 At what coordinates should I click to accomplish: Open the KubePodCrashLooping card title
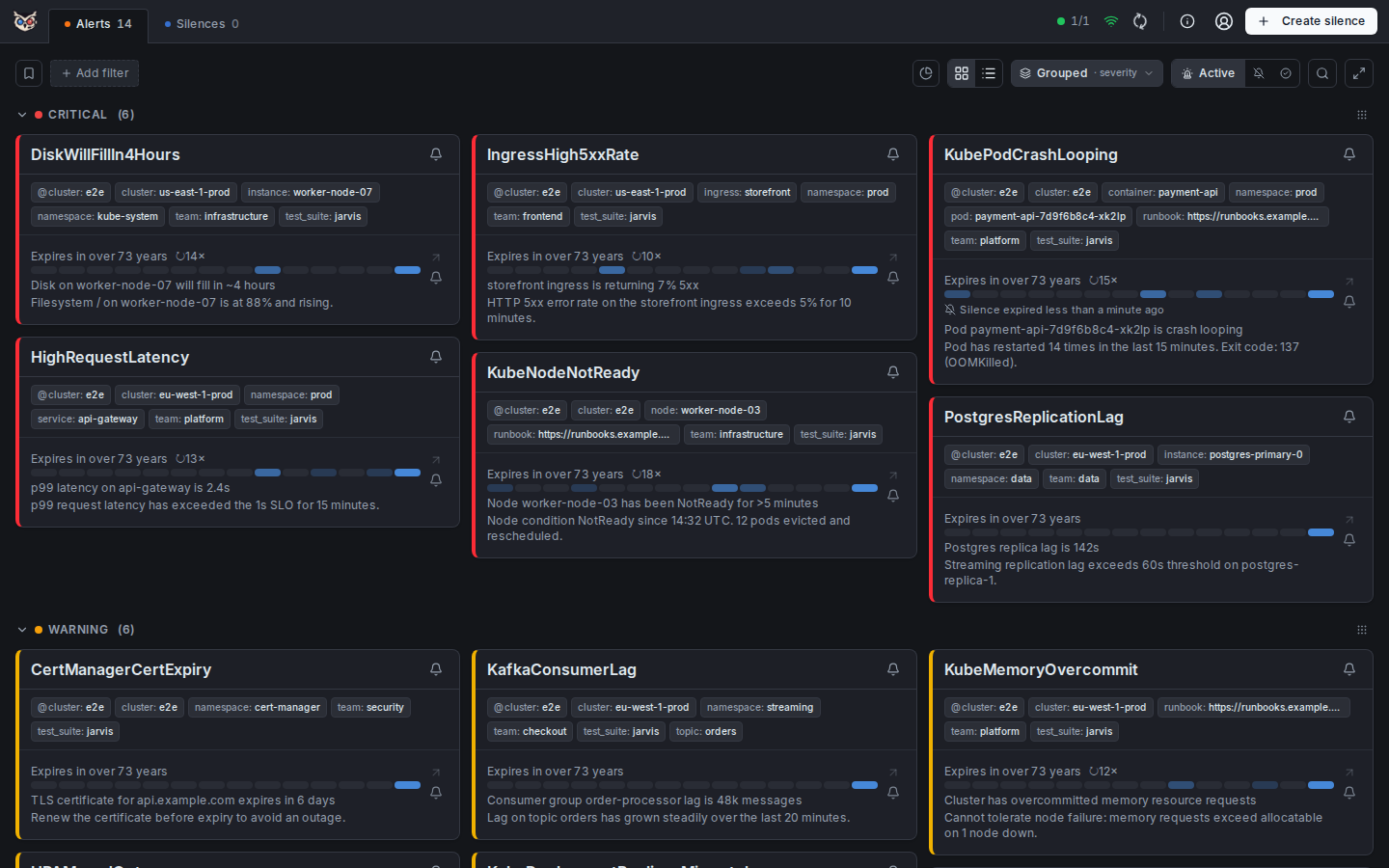point(1031,154)
